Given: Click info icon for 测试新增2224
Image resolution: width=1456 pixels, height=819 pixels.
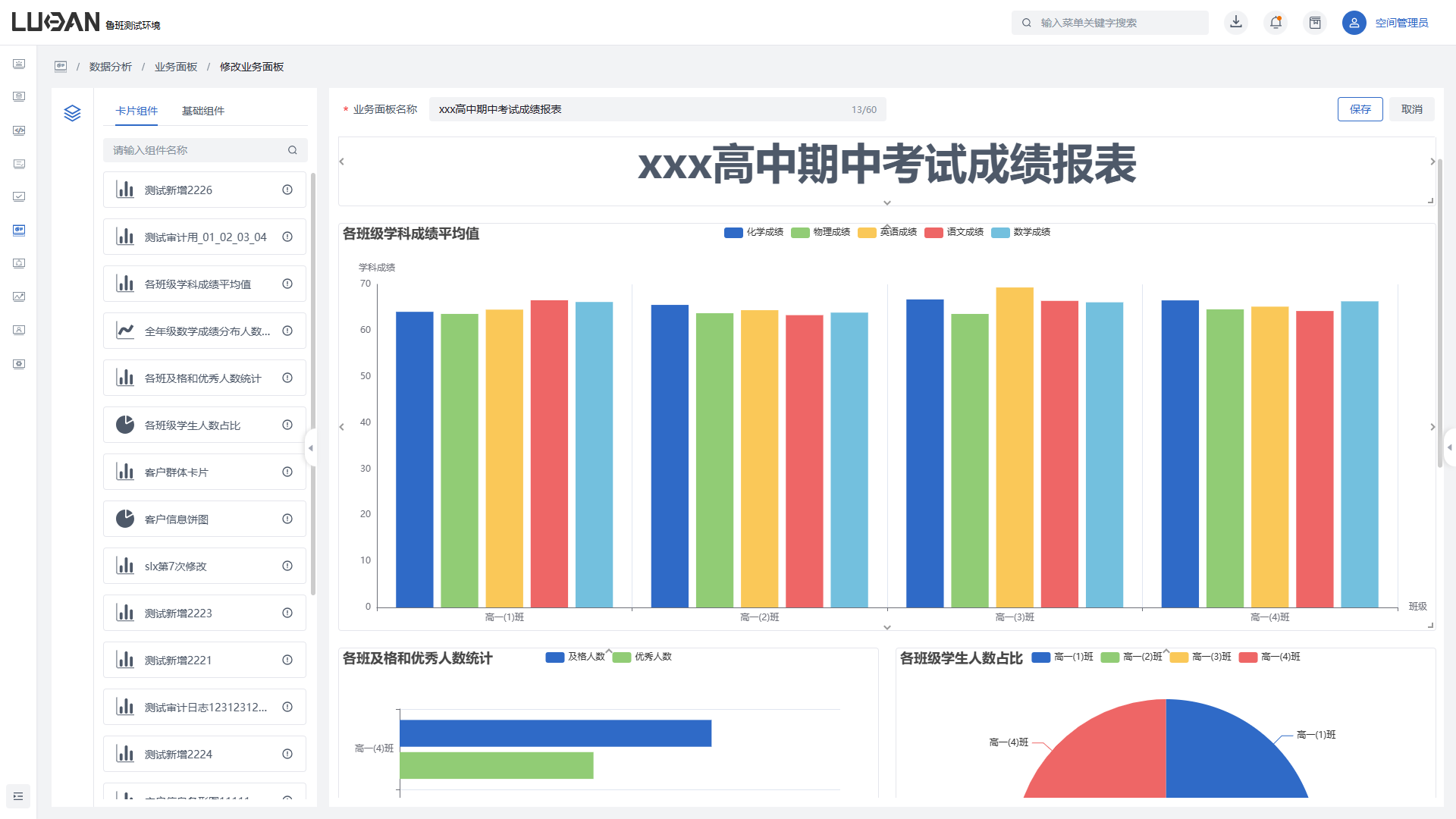Looking at the screenshot, I should [287, 754].
